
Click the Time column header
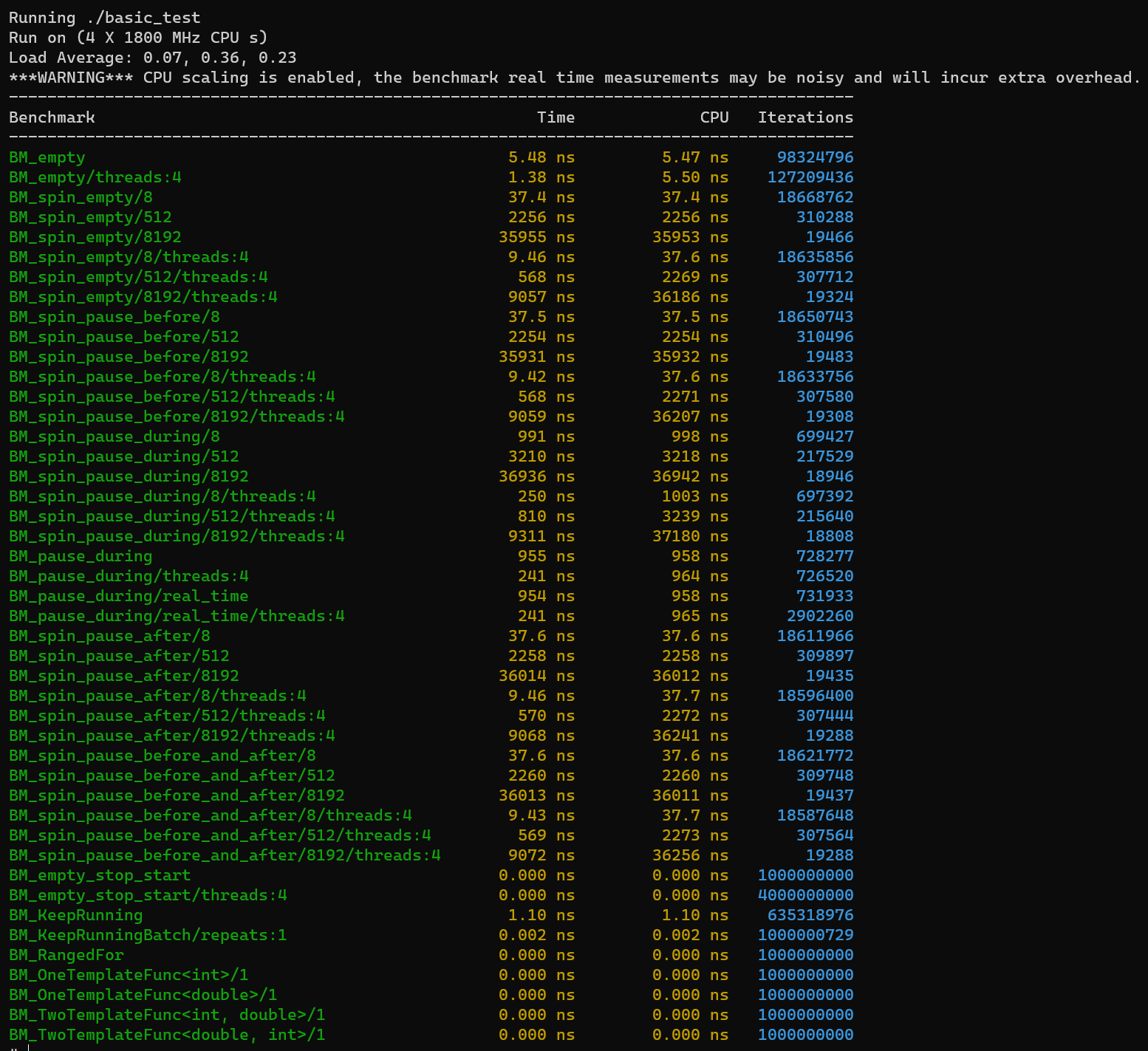[556, 117]
